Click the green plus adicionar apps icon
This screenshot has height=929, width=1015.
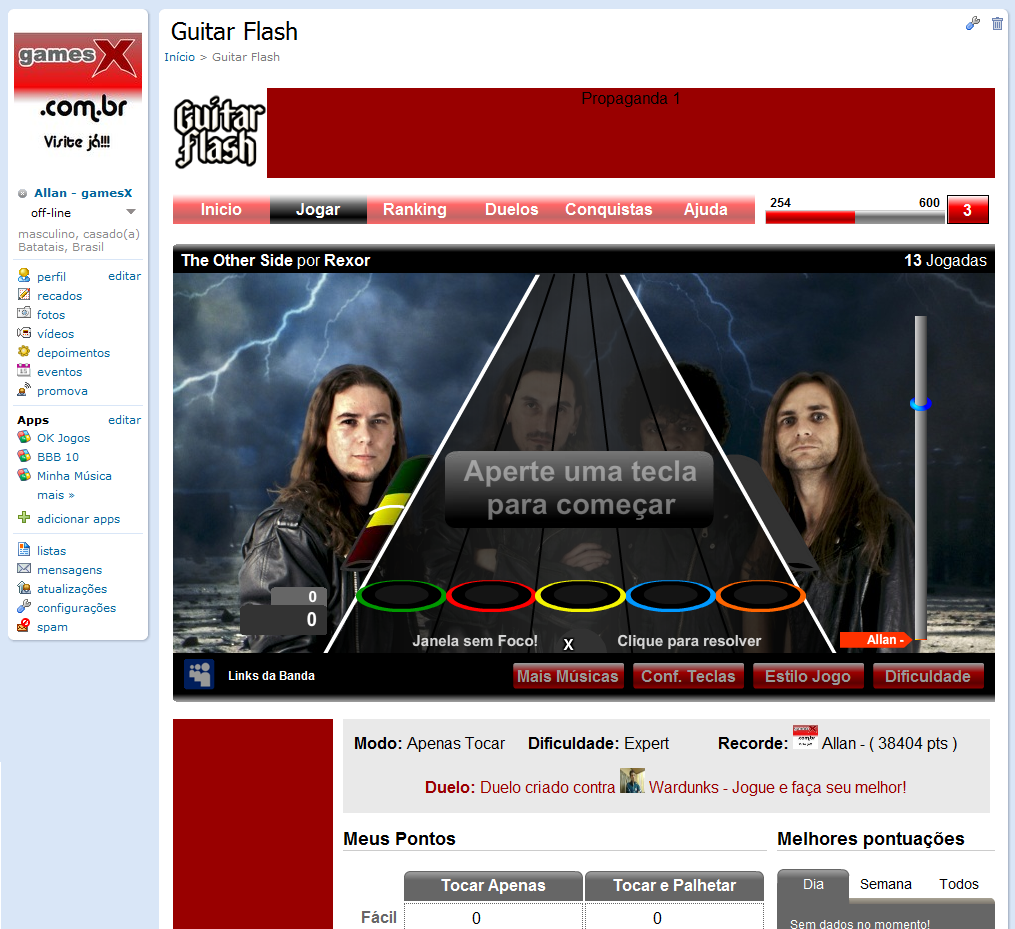pyautogui.click(x=24, y=517)
